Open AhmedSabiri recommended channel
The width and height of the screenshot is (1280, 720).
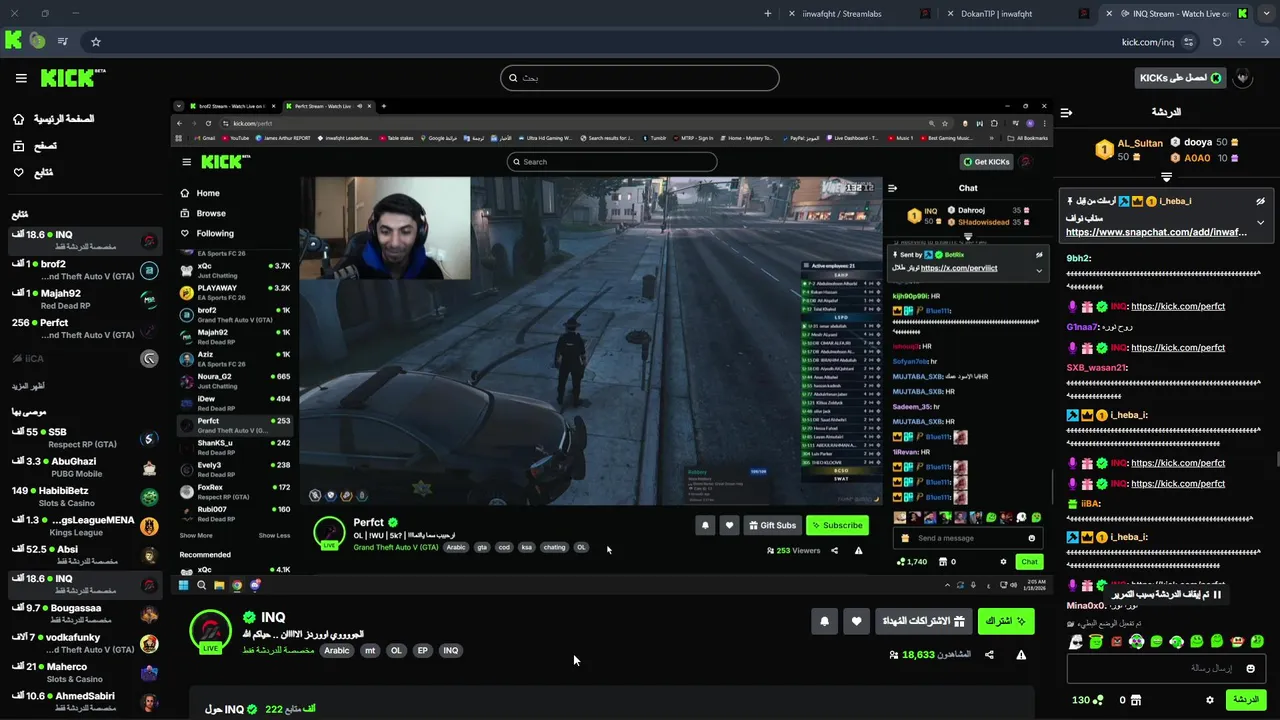point(84,702)
